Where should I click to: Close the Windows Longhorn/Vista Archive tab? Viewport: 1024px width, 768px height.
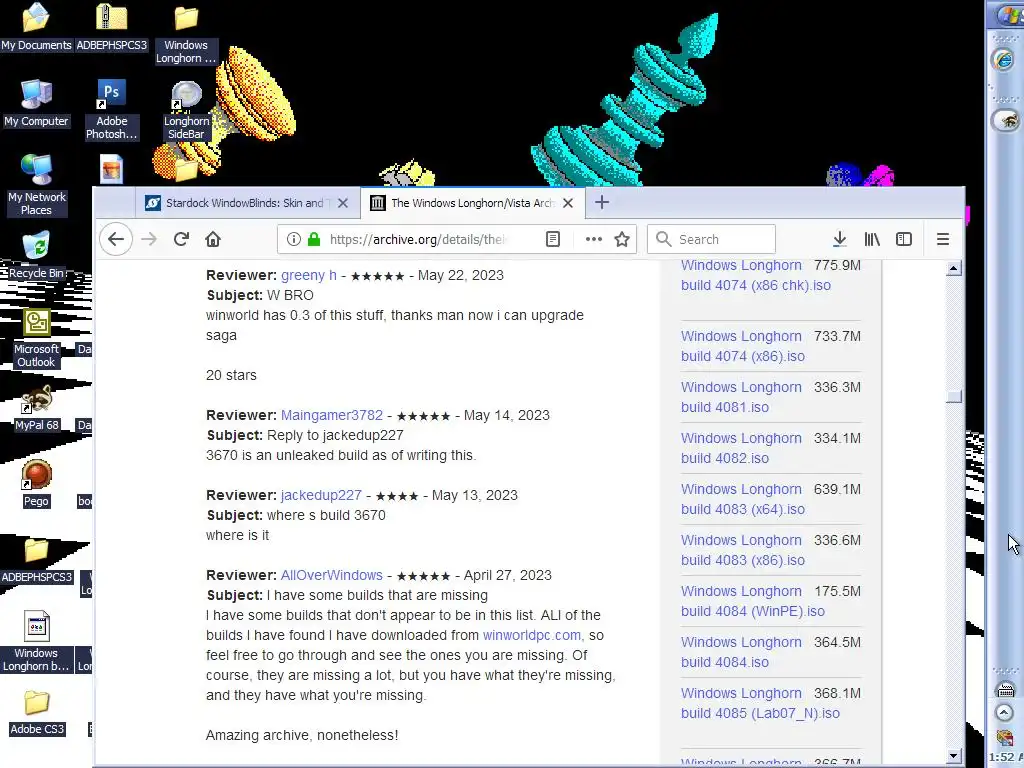[568, 203]
